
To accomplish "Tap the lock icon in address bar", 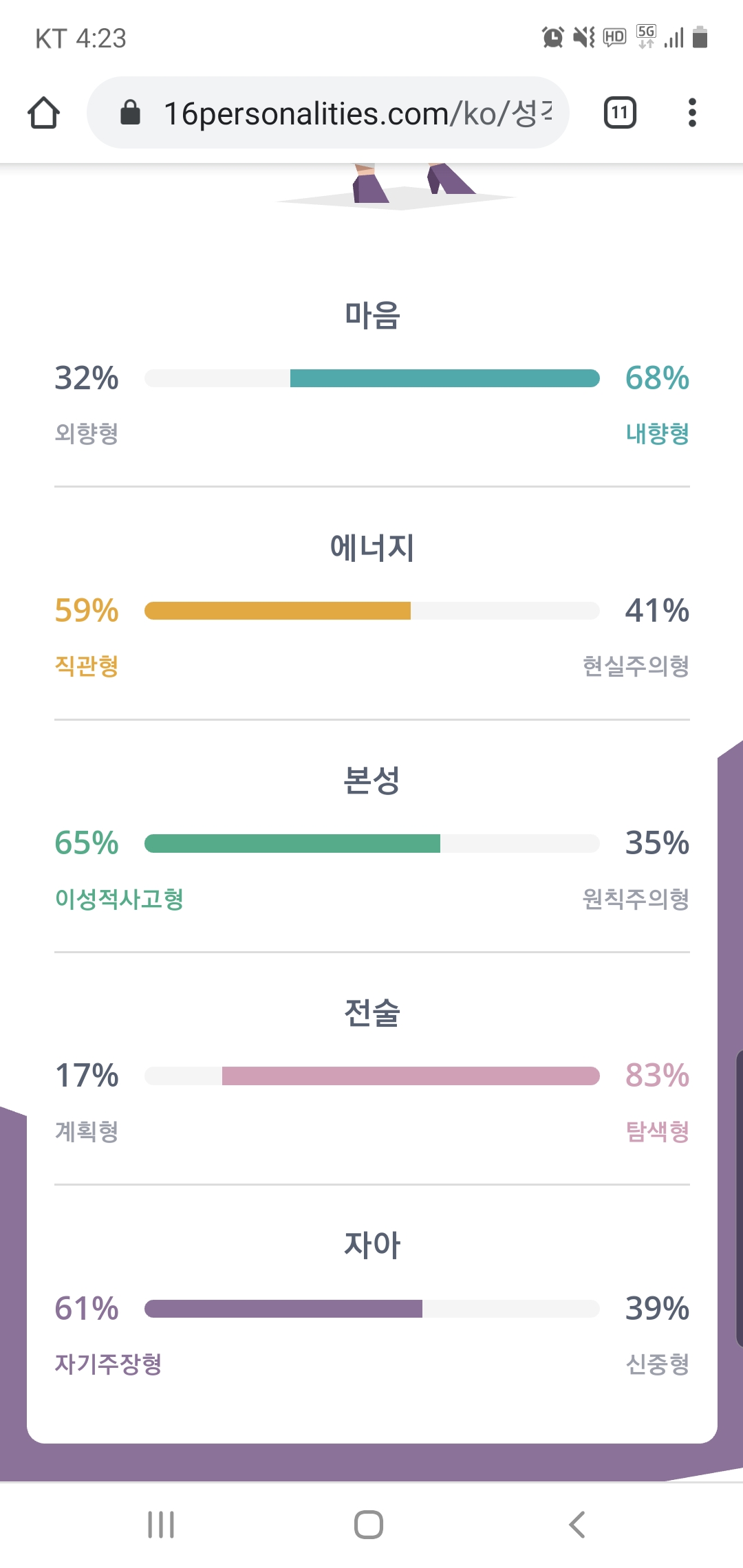I will (130, 113).
